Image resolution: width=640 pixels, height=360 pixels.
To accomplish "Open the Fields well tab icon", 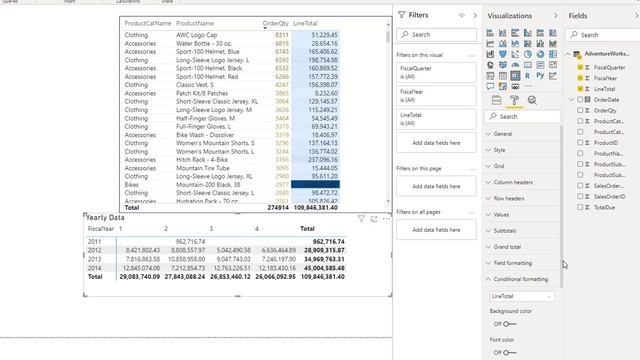I will point(496,100).
